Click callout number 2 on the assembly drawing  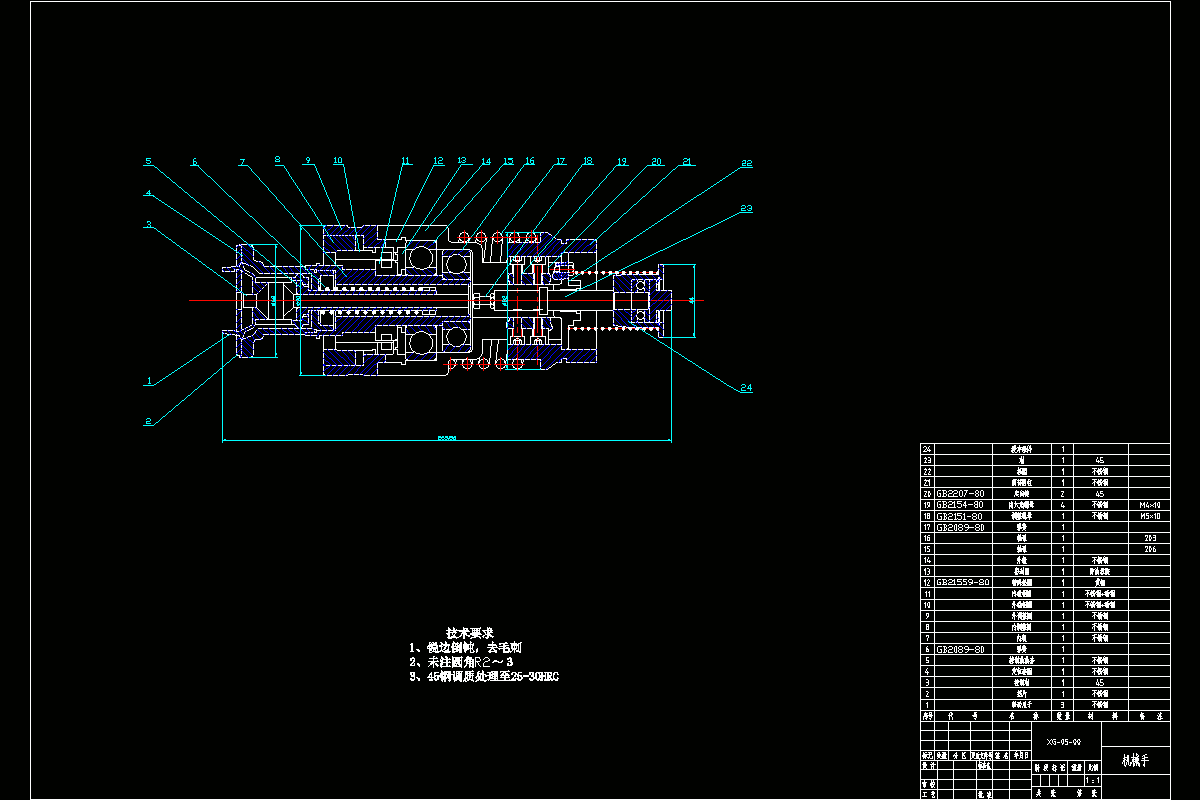pos(148,422)
